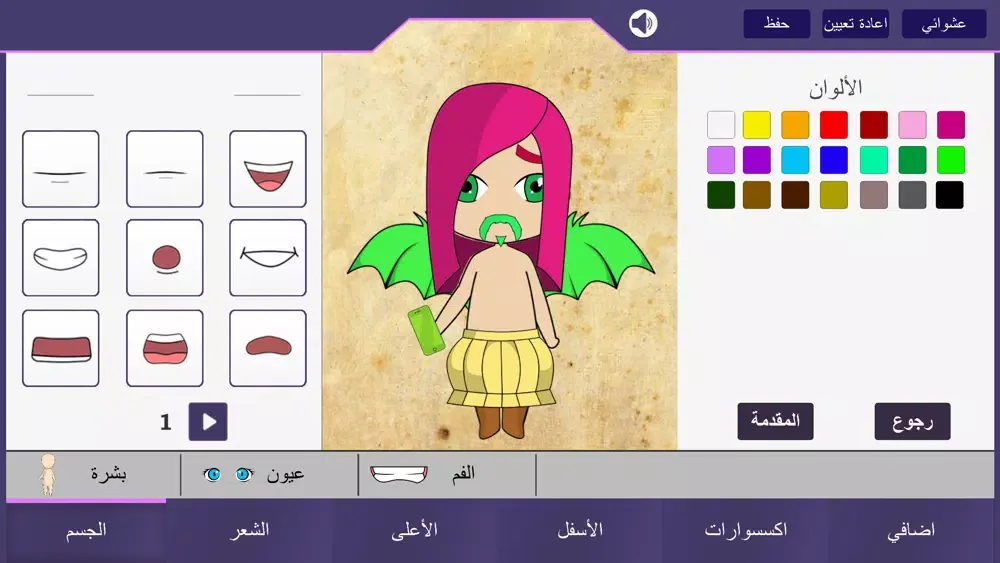Pick the purple color swatch
Screen dimensions: 1000x563
pos(757,160)
